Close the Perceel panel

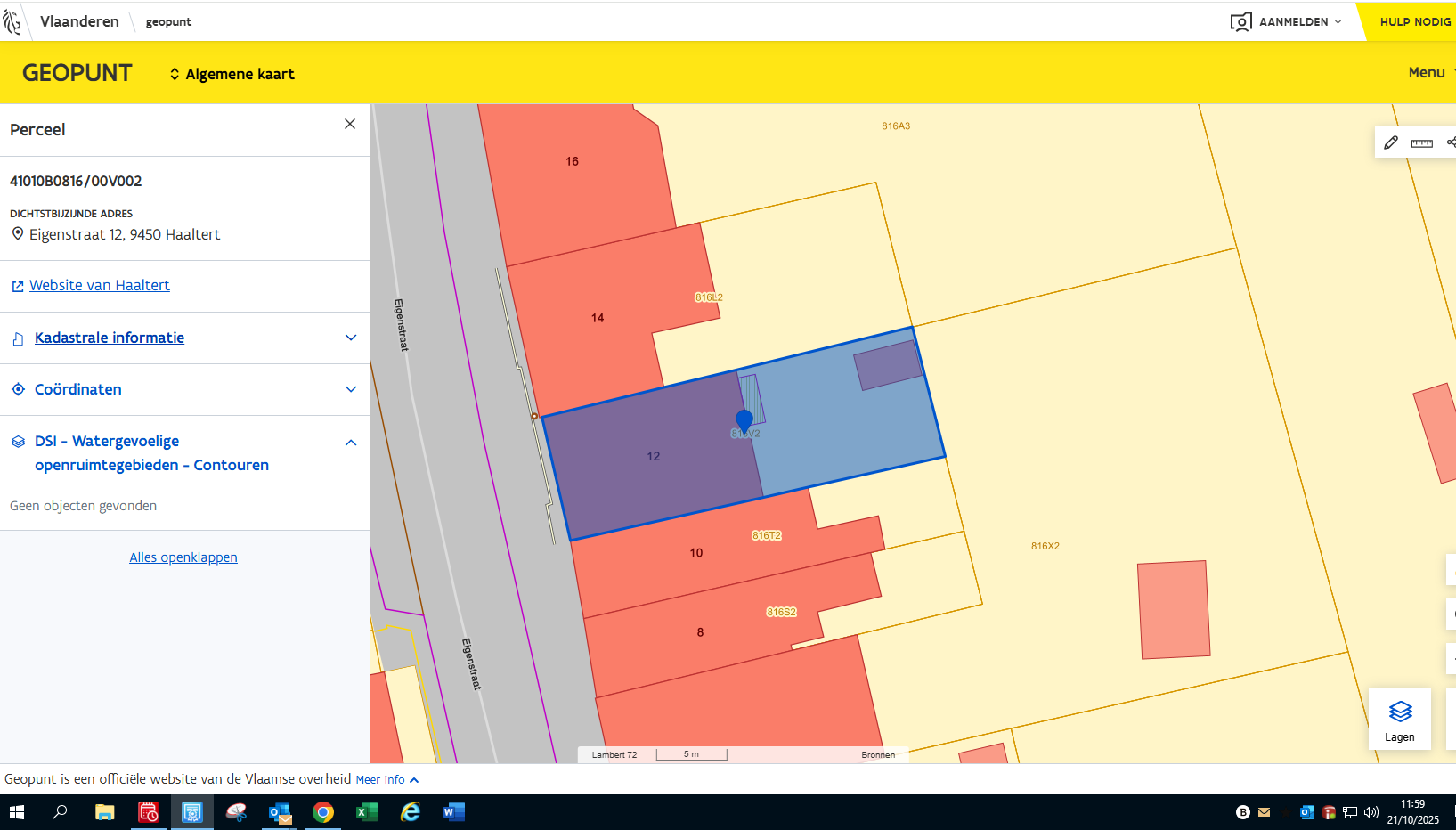pos(350,125)
